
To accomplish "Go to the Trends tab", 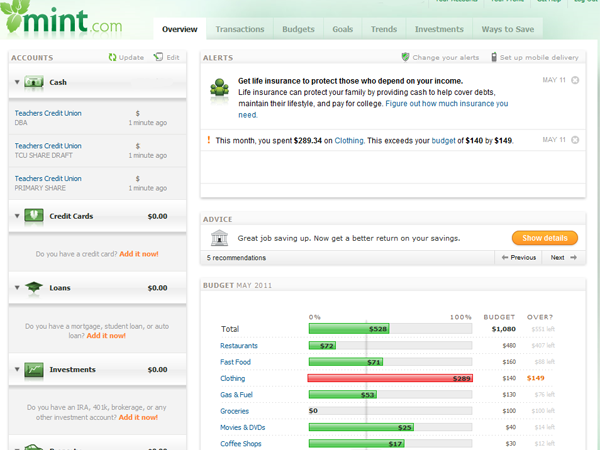I will click(x=384, y=29).
